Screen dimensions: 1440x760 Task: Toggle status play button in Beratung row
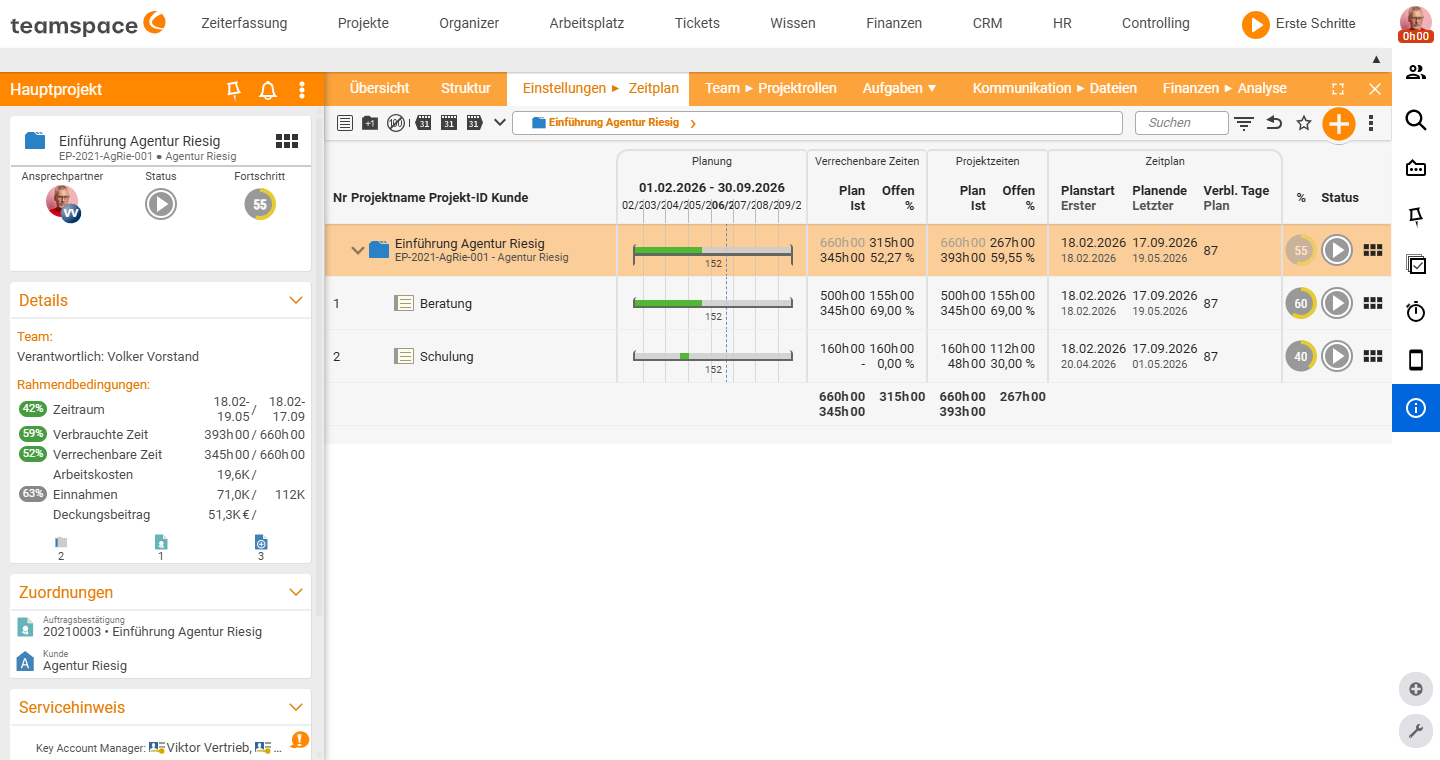(1337, 303)
